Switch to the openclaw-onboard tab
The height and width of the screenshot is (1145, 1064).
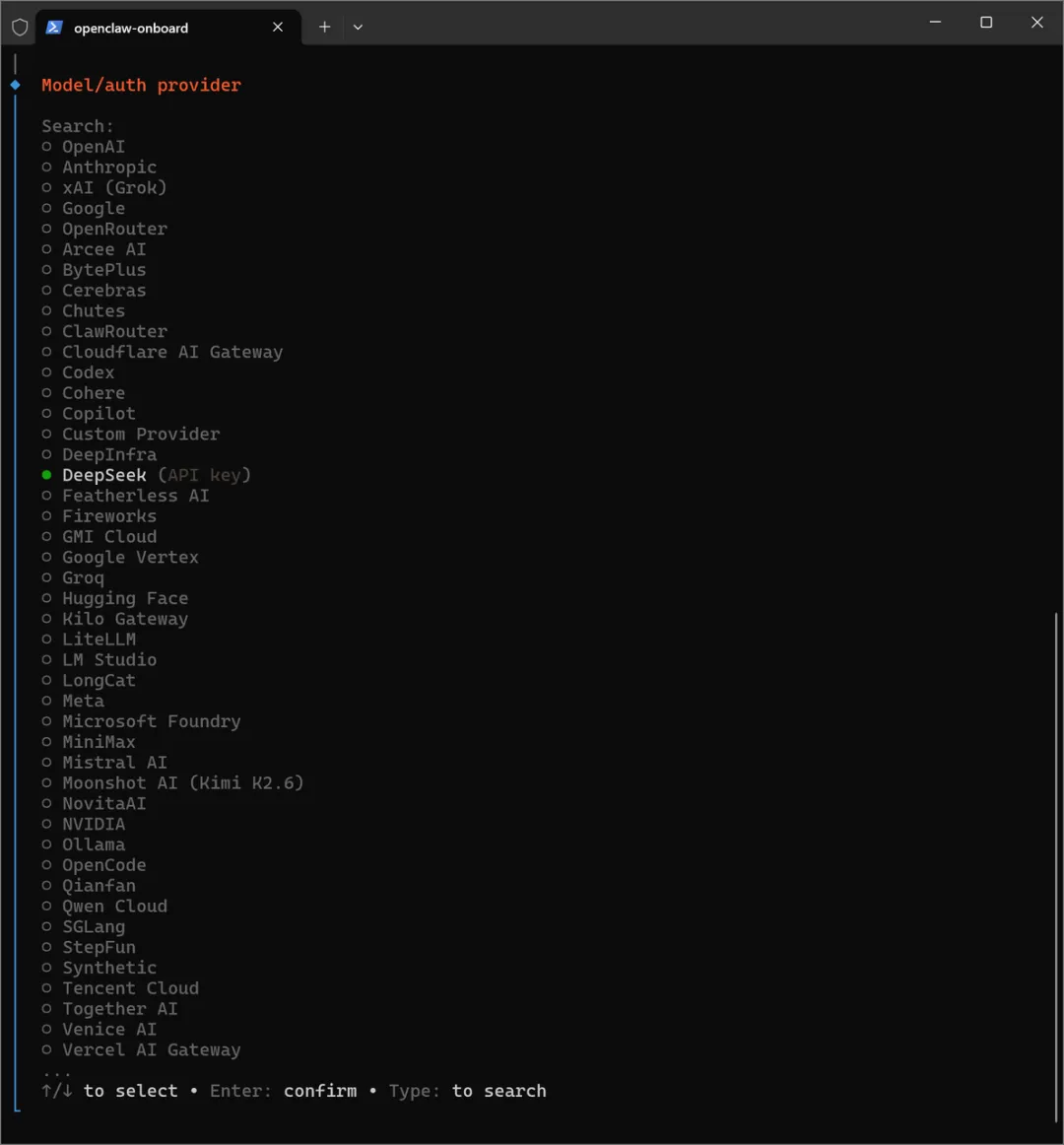point(168,27)
